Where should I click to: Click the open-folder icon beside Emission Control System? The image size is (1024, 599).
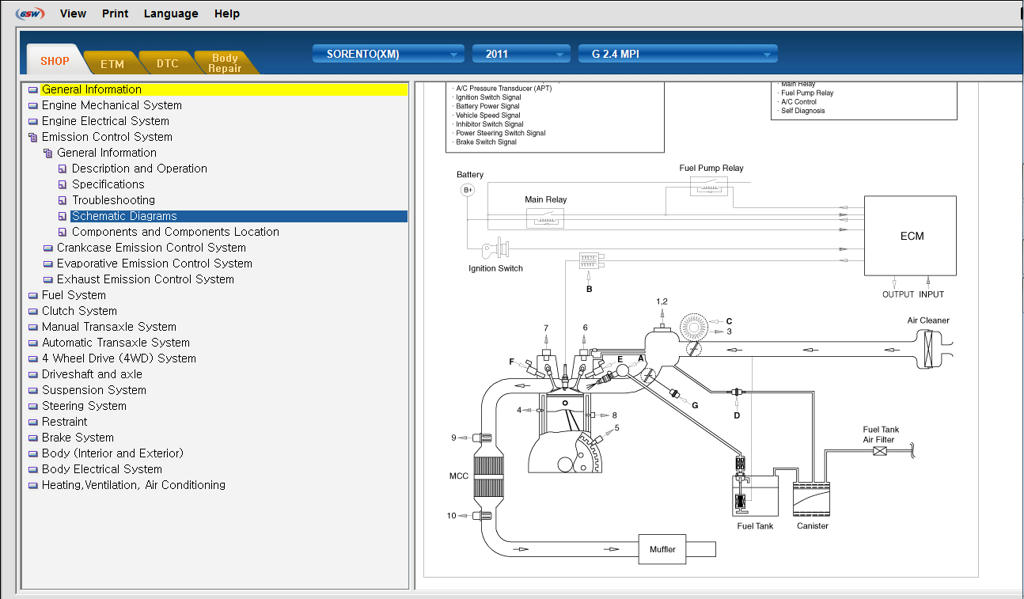(33, 137)
